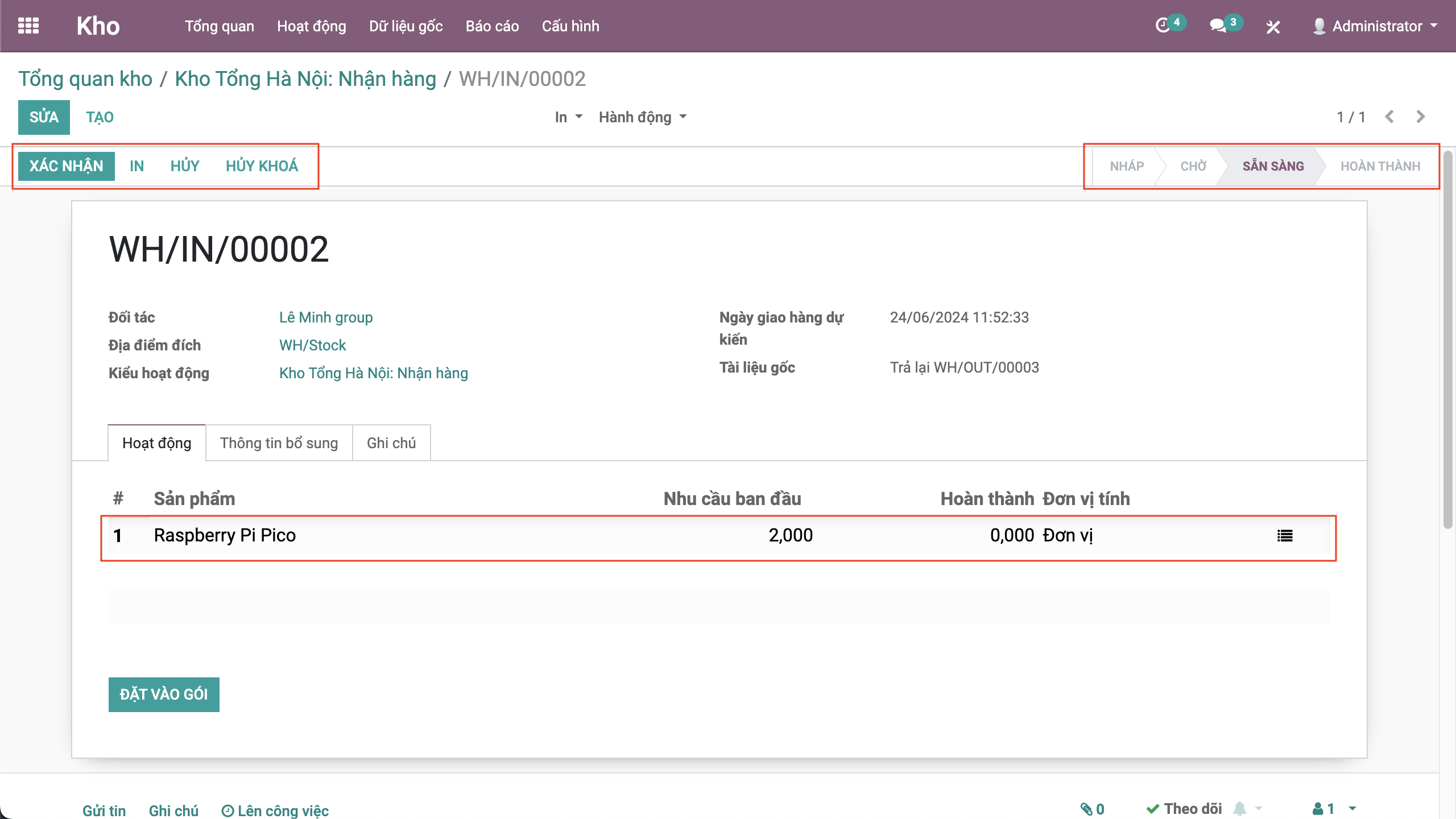Click the debug tools icon

pos(1273,27)
